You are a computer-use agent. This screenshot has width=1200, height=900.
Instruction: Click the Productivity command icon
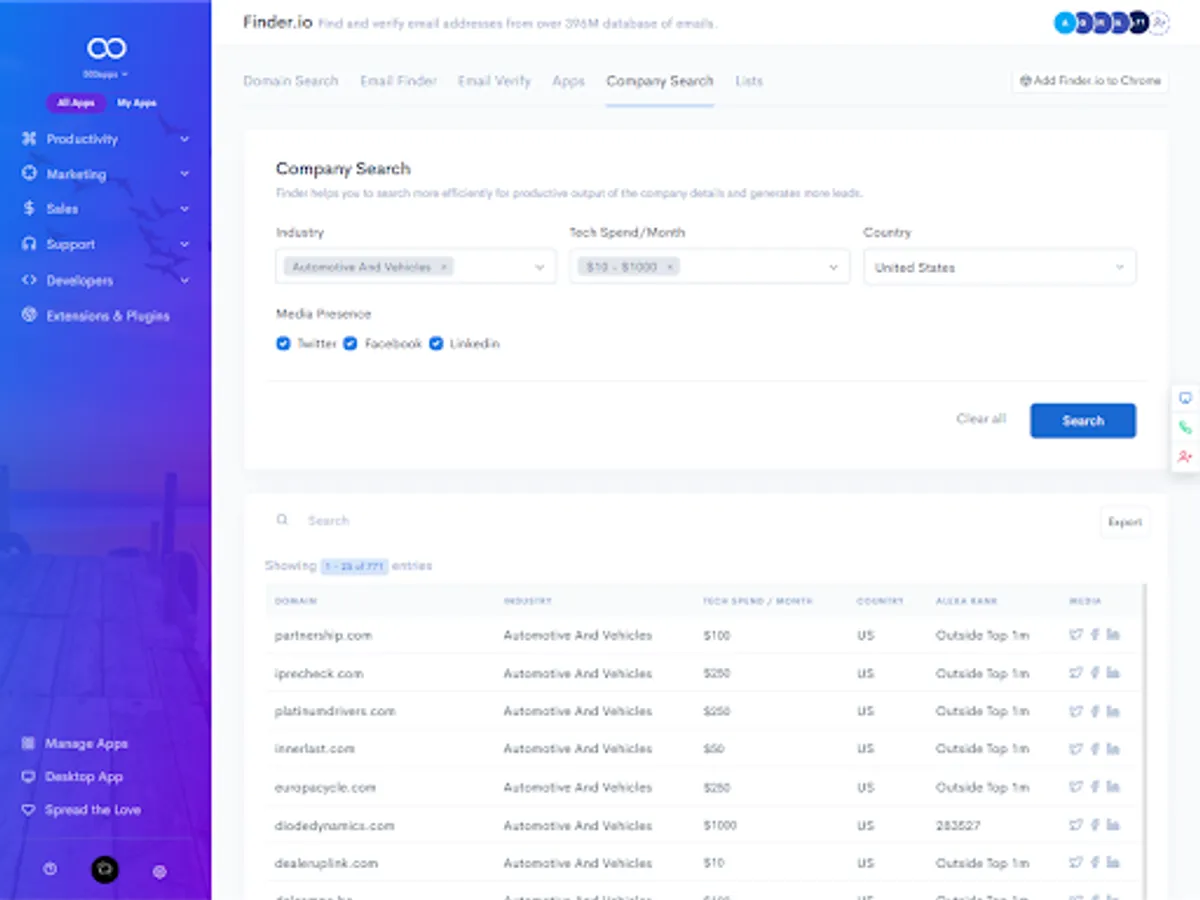coord(29,139)
